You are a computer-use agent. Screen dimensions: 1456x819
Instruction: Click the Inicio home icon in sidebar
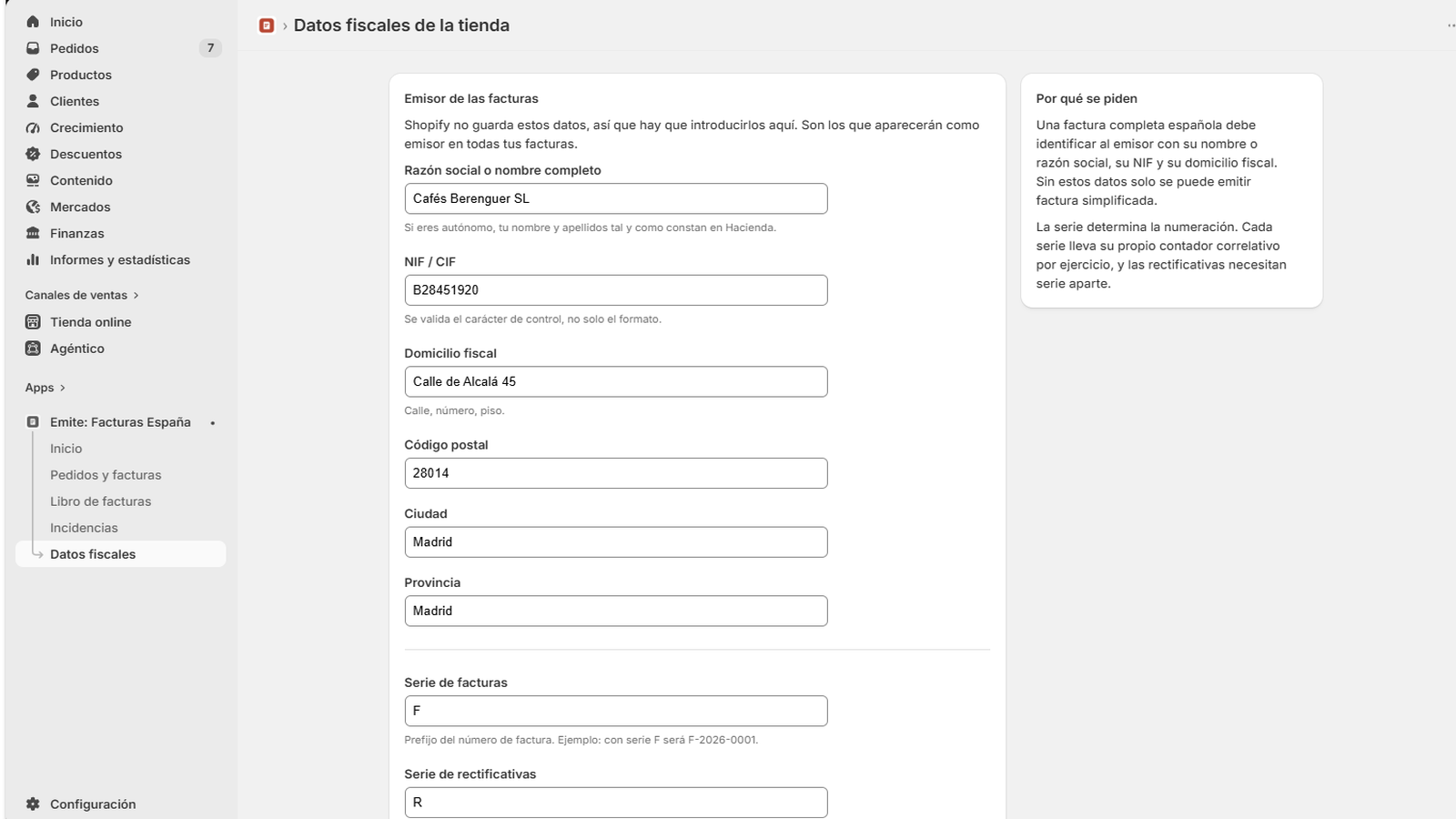click(33, 22)
